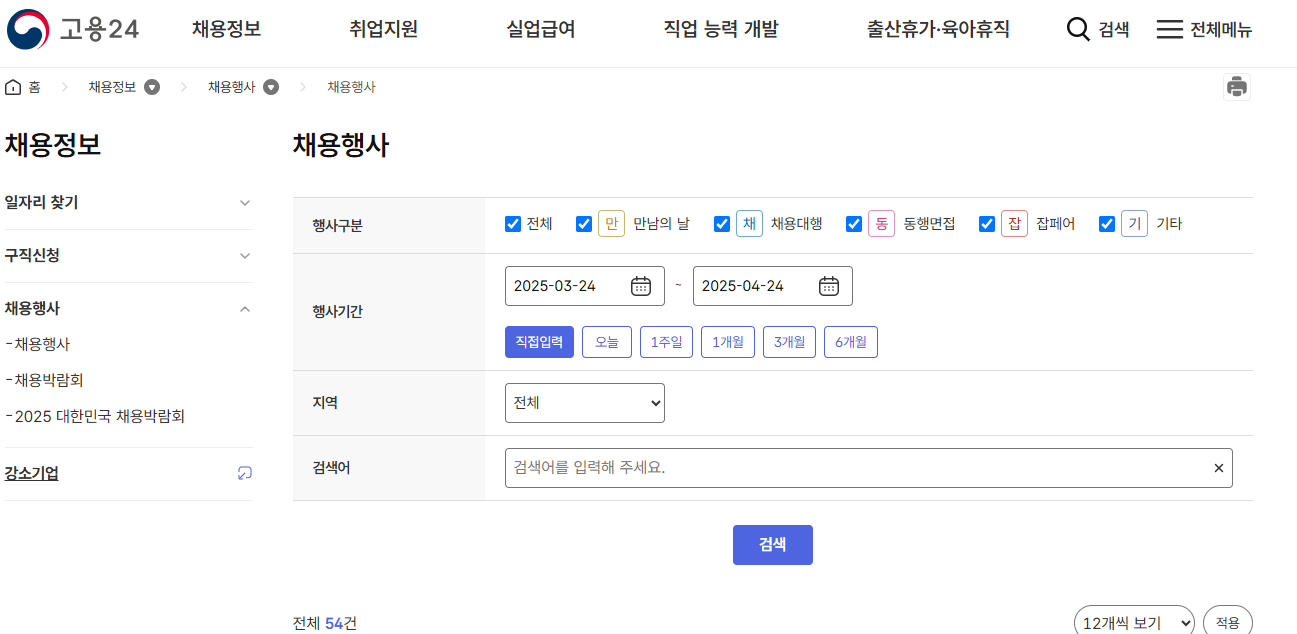This screenshot has width=1297, height=634.
Task: Toggle the 잡페어 checkbox off
Action: pos(987,223)
